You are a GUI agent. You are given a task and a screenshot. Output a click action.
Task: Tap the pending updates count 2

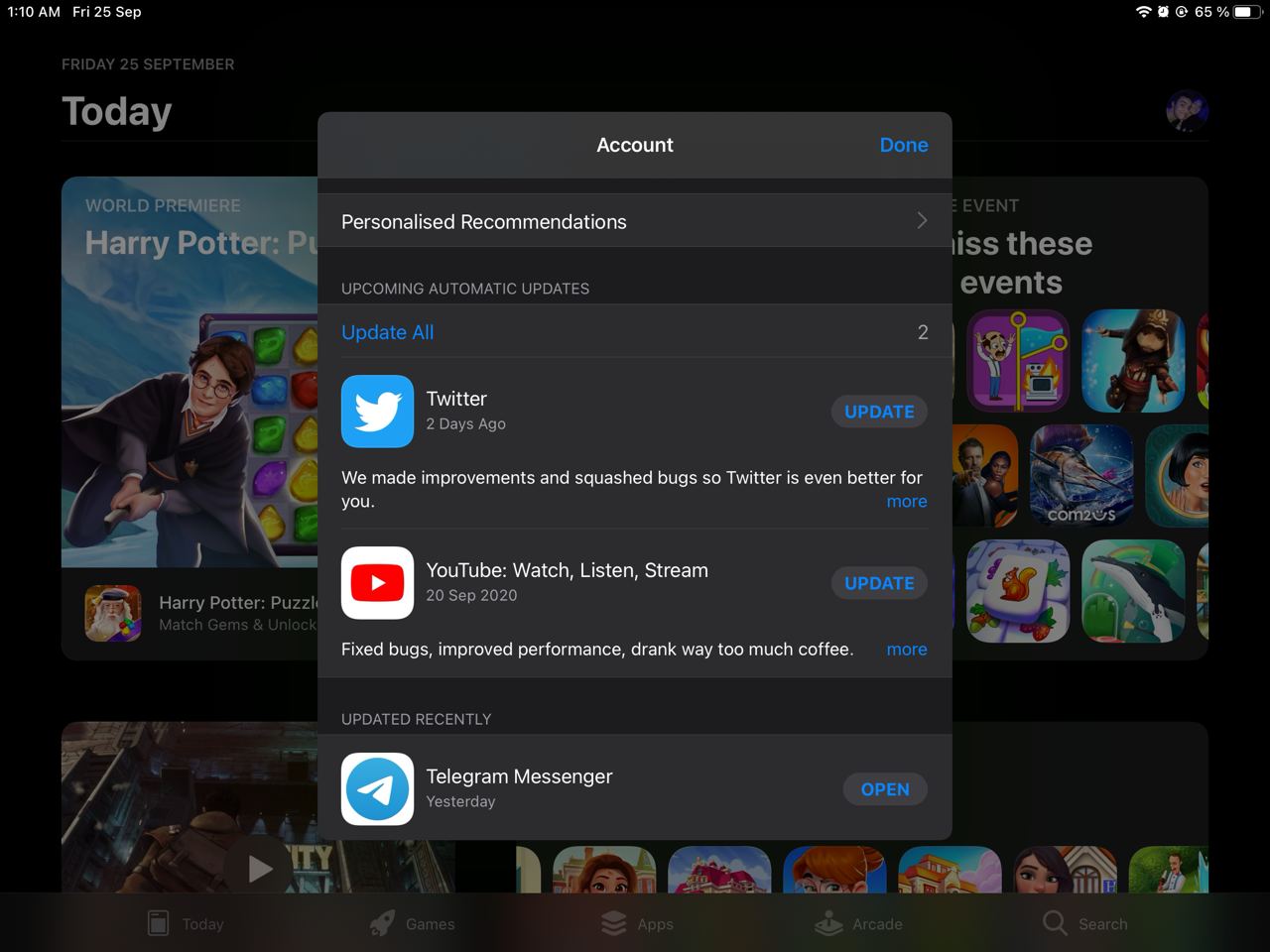(923, 332)
